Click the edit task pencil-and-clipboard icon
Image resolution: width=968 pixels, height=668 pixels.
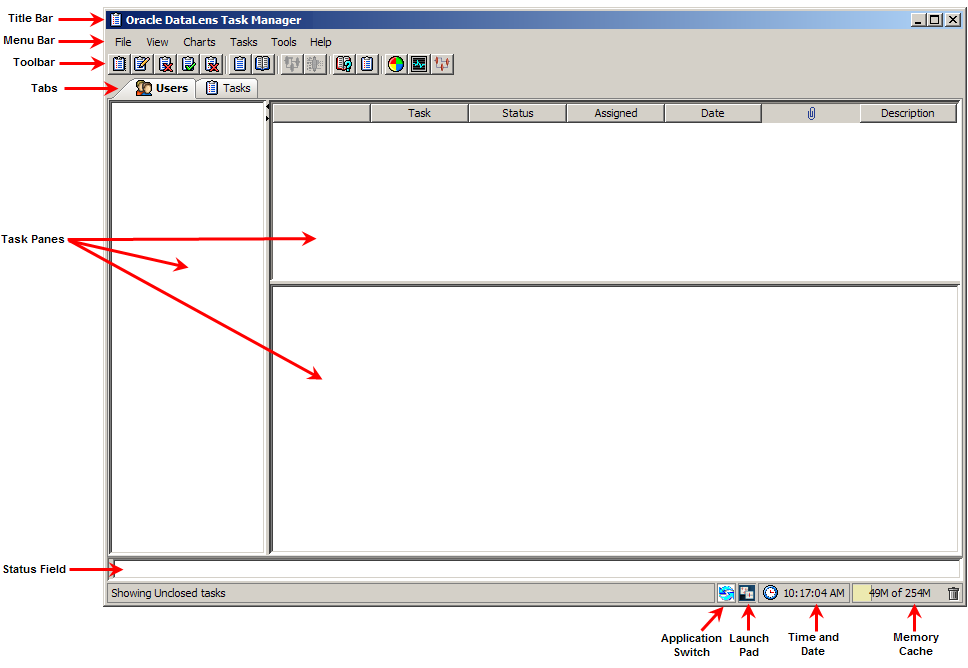point(142,64)
